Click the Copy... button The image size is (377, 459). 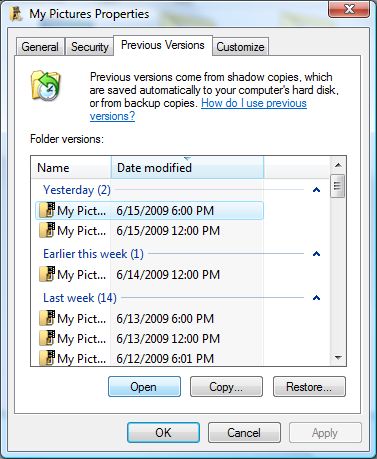pyautogui.click(x=226, y=387)
